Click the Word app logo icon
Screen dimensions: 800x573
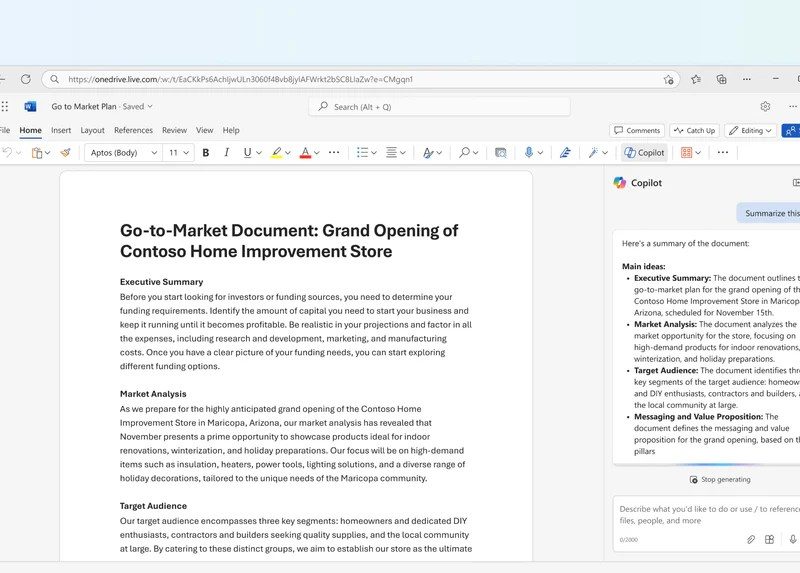[x=30, y=106]
